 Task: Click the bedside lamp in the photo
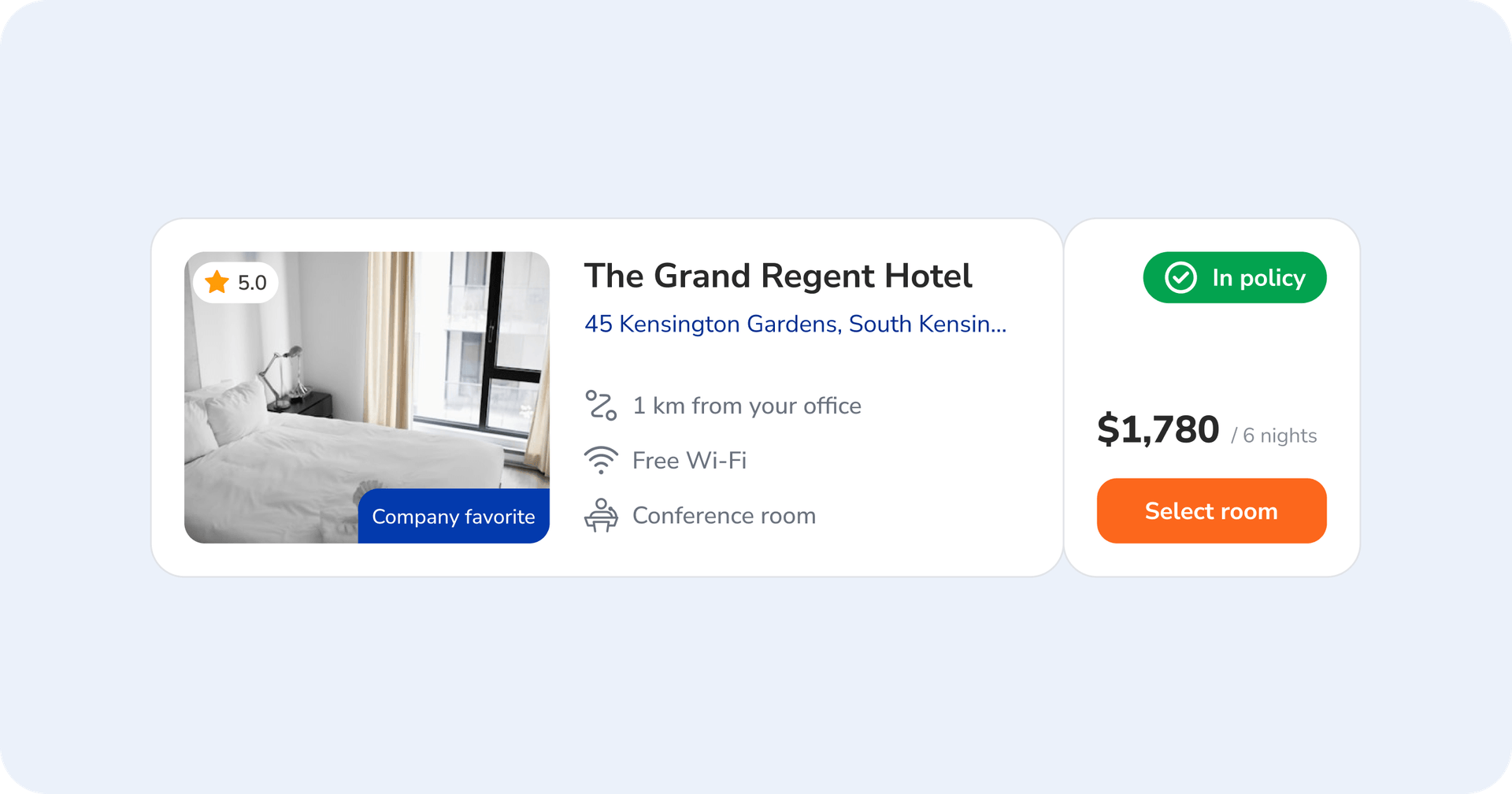[x=285, y=370]
